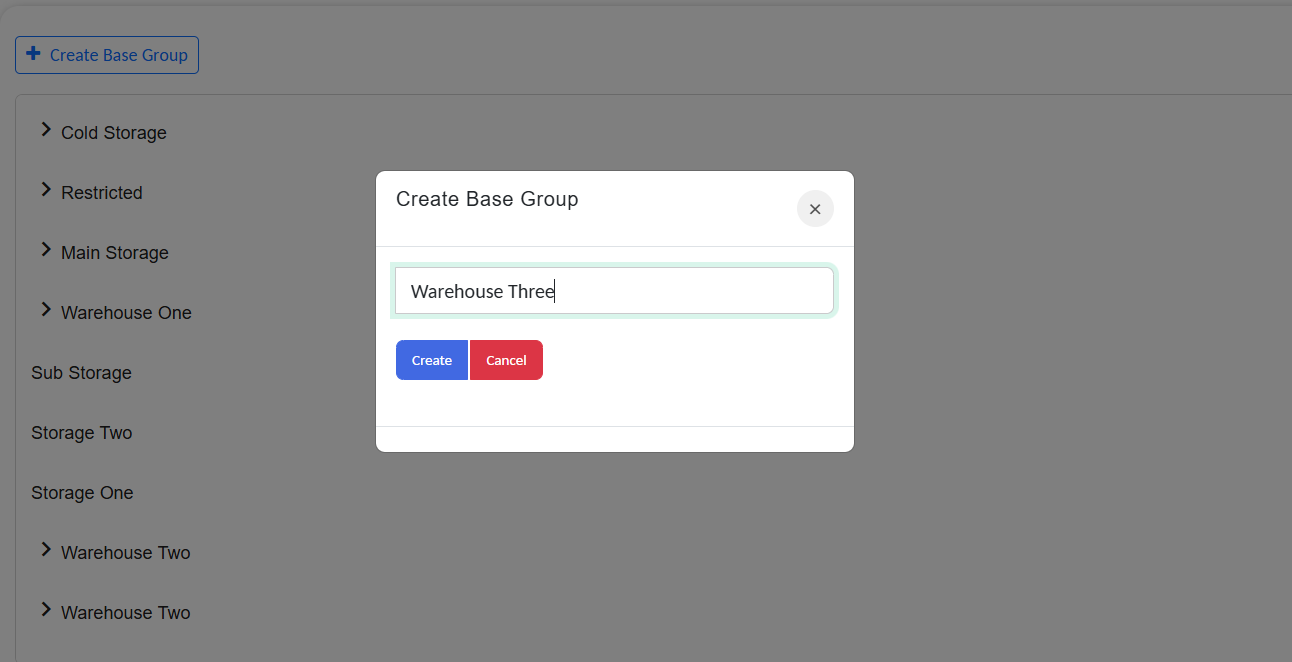The height and width of the screenshot is (662, 1292).
Task: Close the Create Base Group dialog
Action: 815,209
